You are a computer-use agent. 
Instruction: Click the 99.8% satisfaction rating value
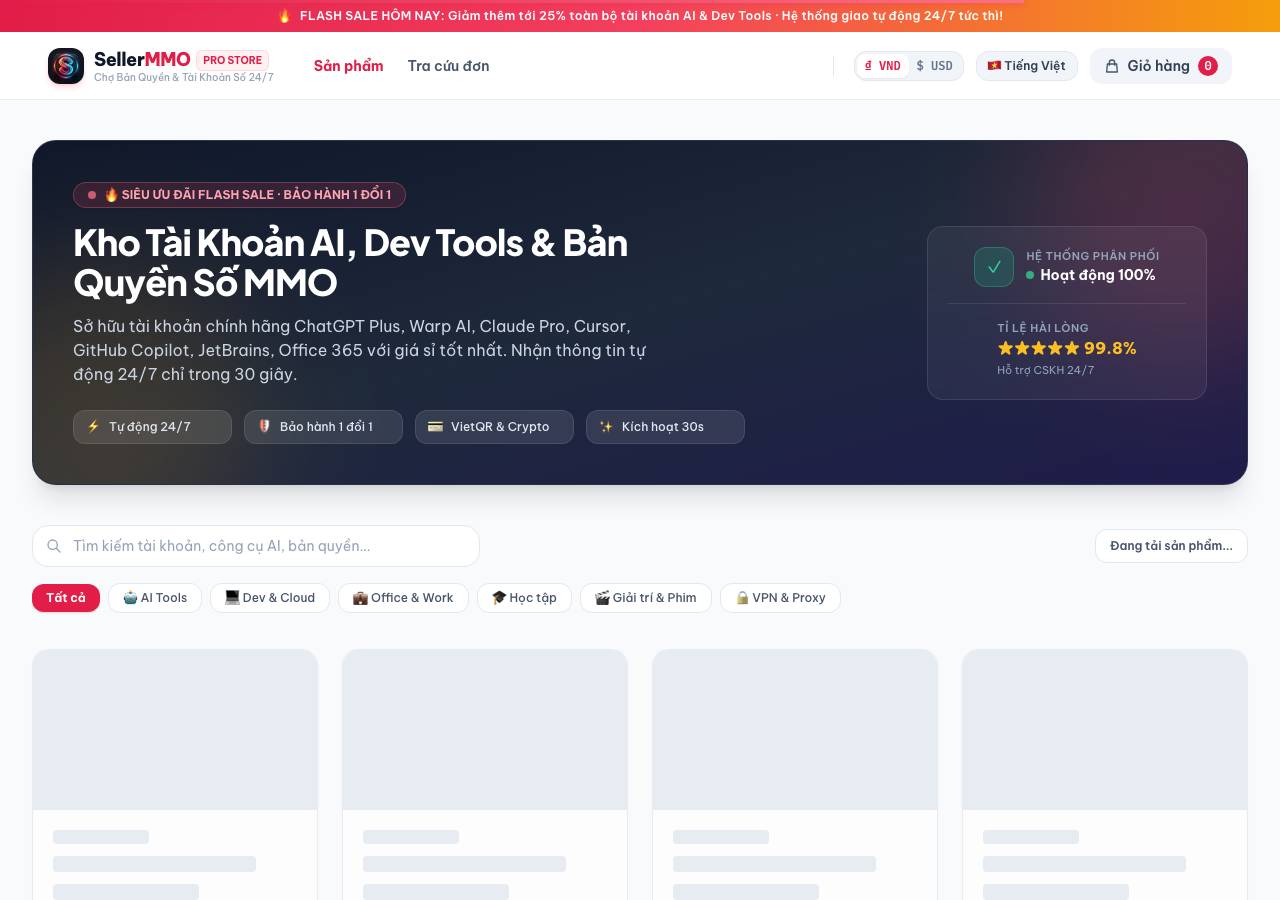[x=1110, y=348]
